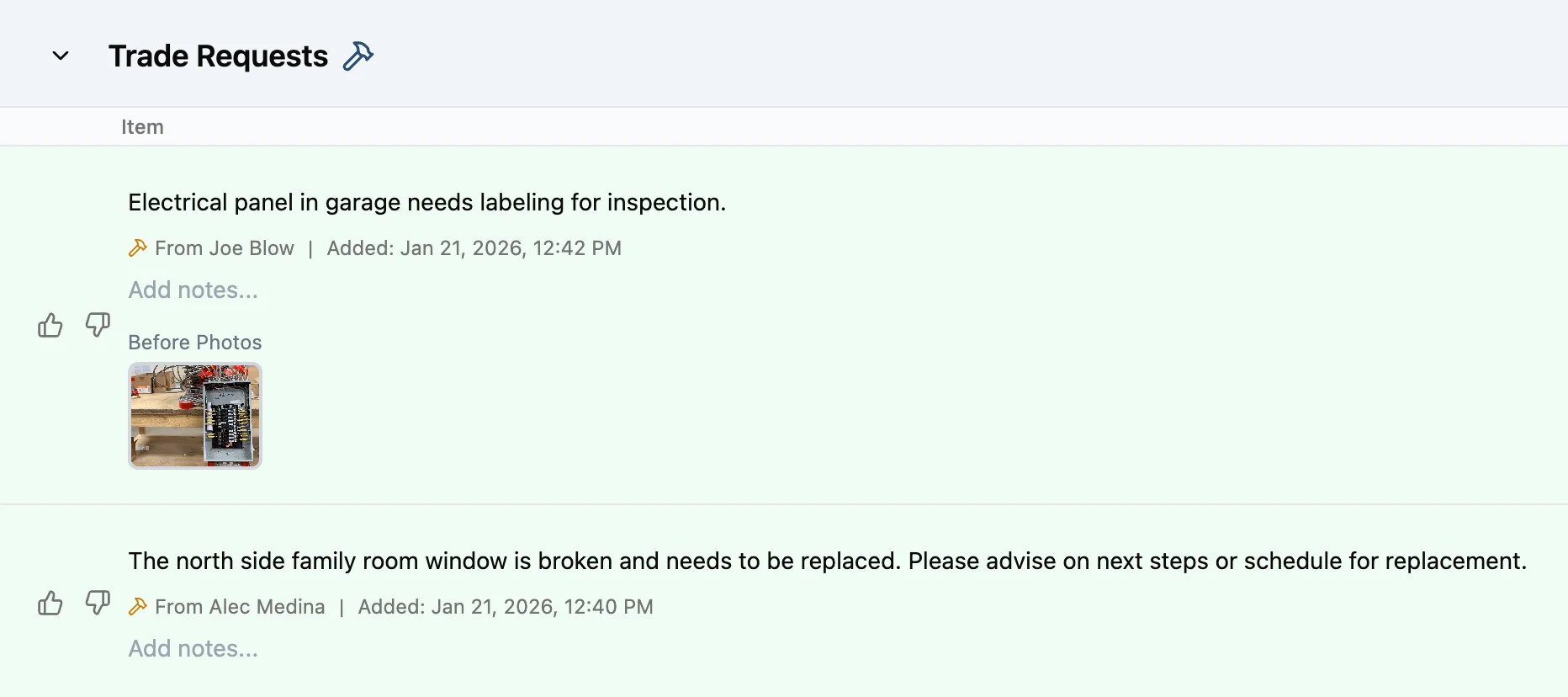
Task: Select the electrical panel request text
Action: point(426,202)
